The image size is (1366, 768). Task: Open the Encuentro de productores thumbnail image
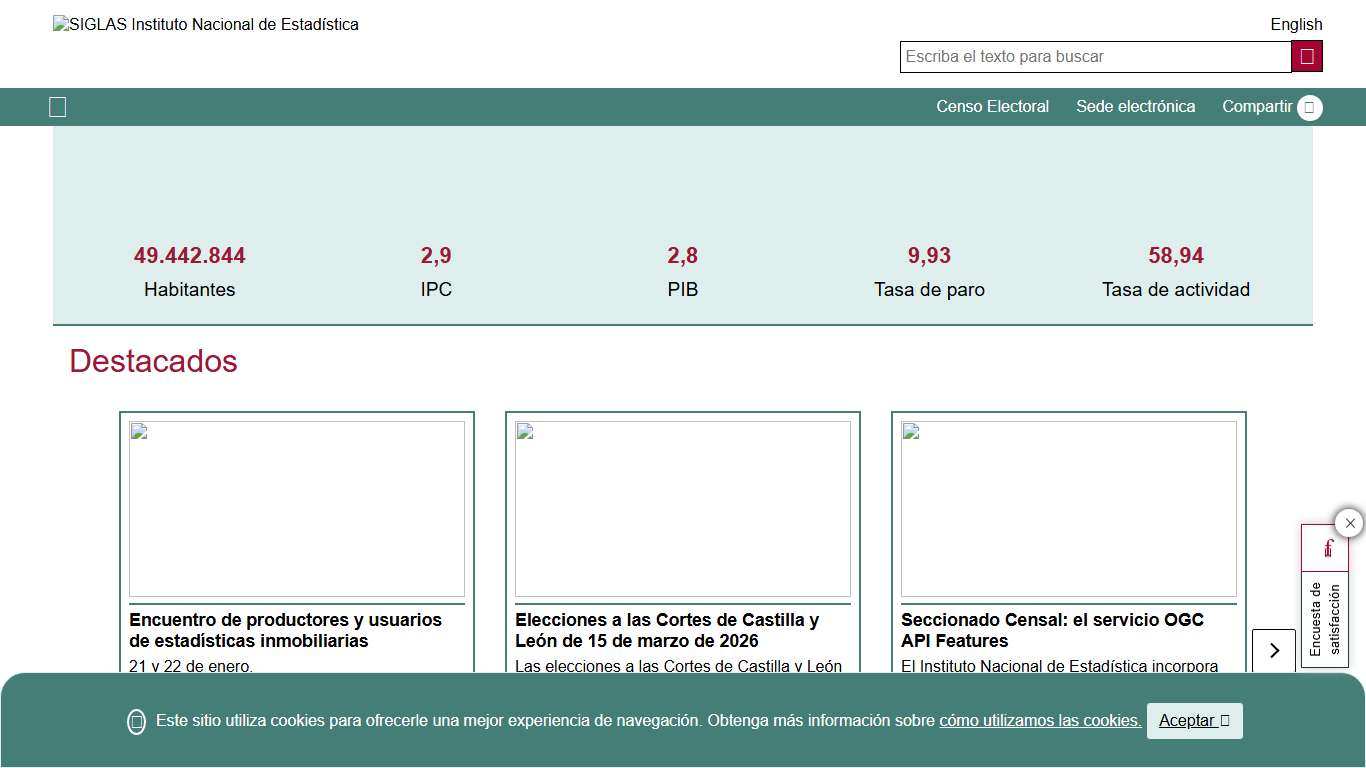pyautogui.click(x=297, y=509)
